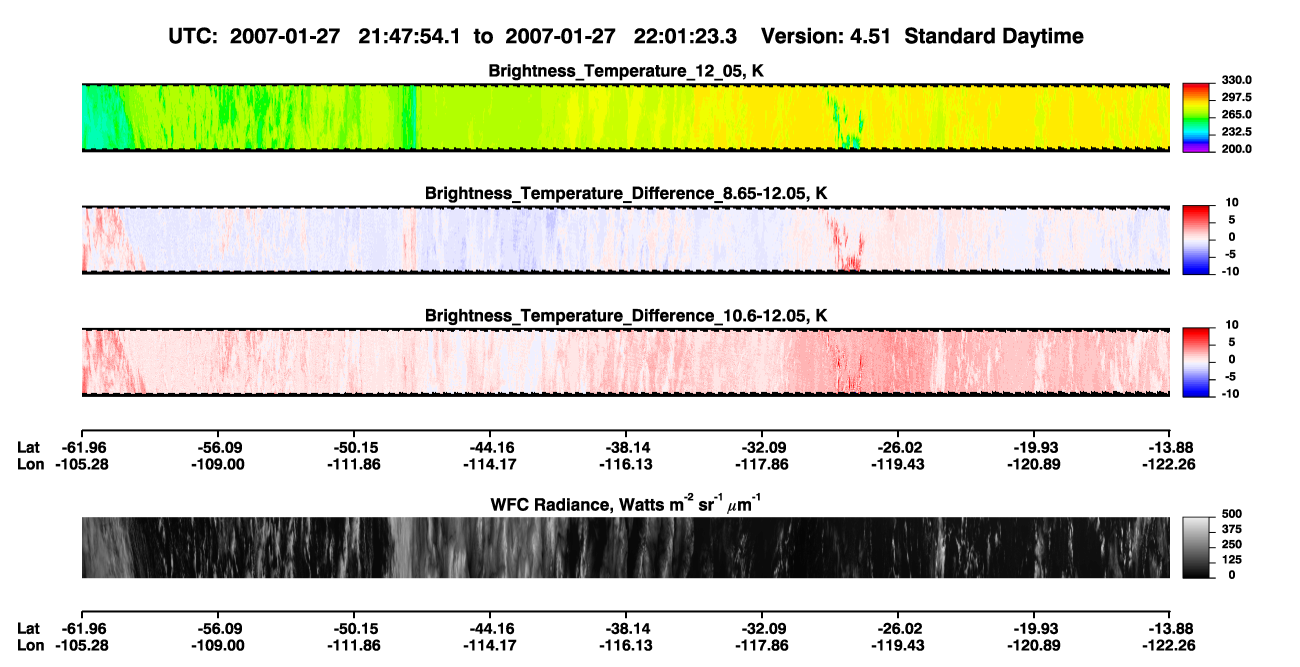Screen dimensions: 1300x667
Task: Click the end time '22:01:23.3' in the header
Action: click(x=685, y=36)
